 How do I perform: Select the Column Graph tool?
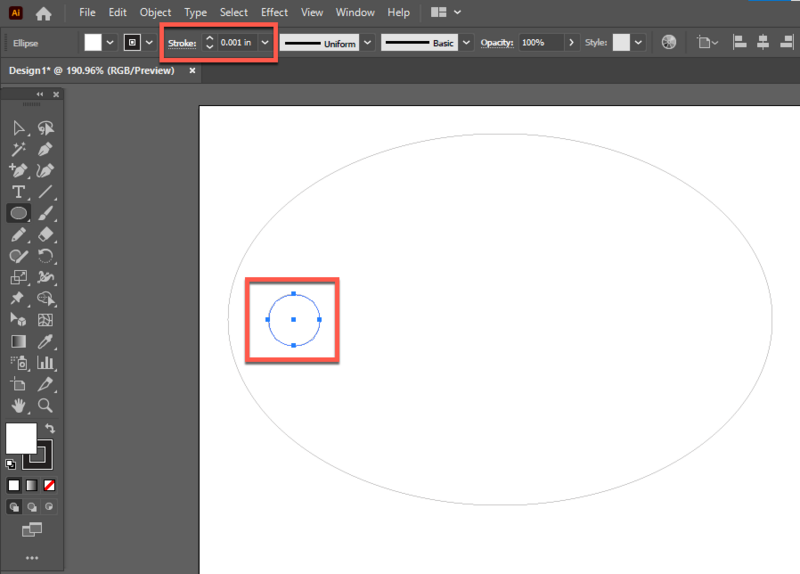coord(45,363)
